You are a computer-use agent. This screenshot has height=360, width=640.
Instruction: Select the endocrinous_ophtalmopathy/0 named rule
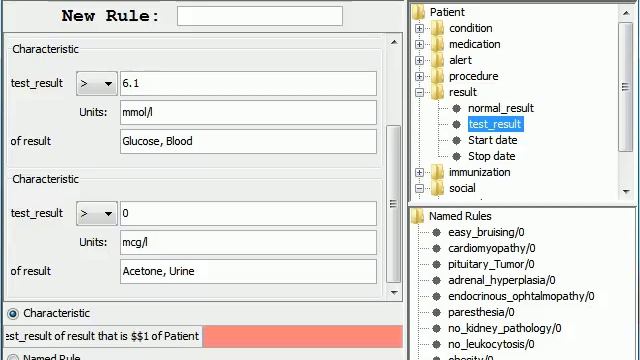[521, 296]
